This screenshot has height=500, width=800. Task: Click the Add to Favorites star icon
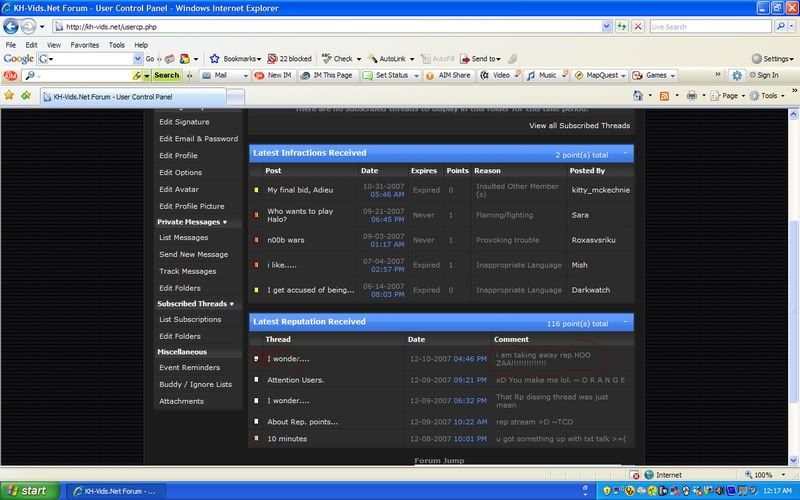(x=9, y=96)
